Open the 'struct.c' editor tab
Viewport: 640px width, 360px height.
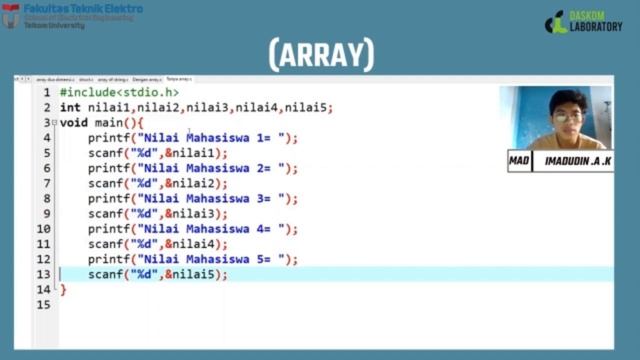[86, 80]
